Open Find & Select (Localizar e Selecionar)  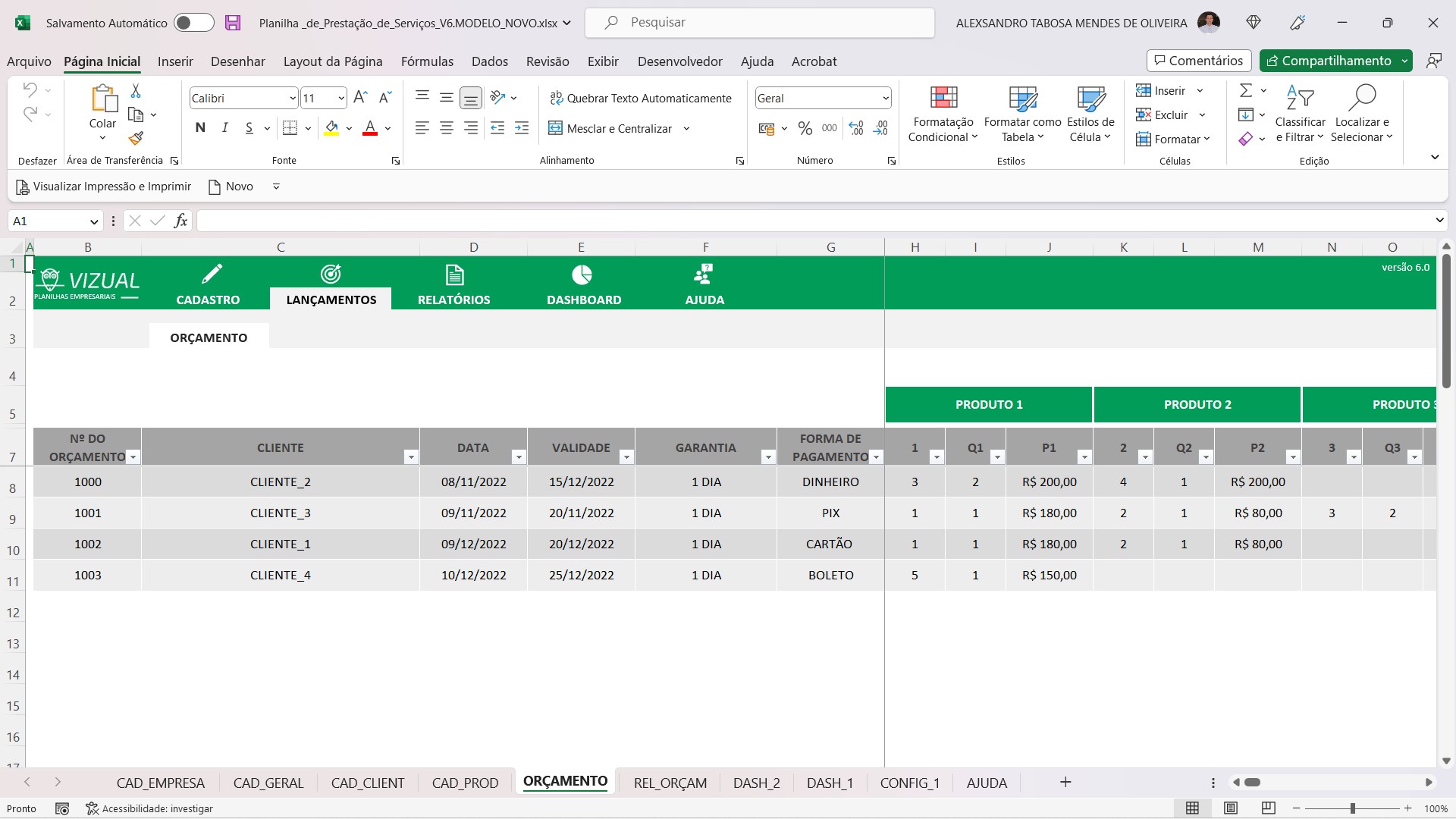[1363, 114]
